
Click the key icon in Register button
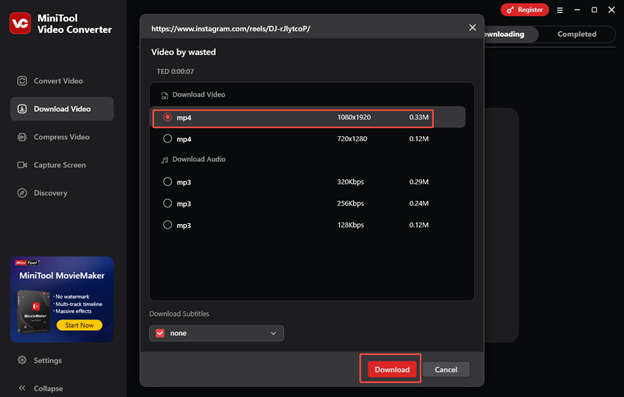[x=510, y=10]
